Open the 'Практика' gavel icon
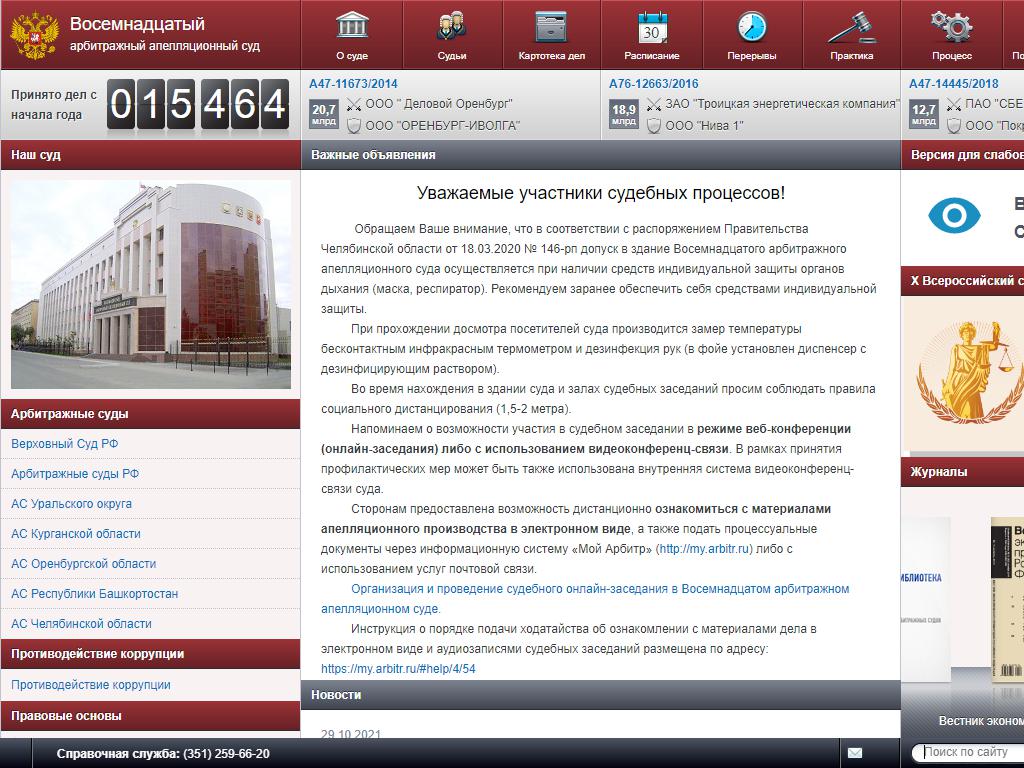 (851, 27)
